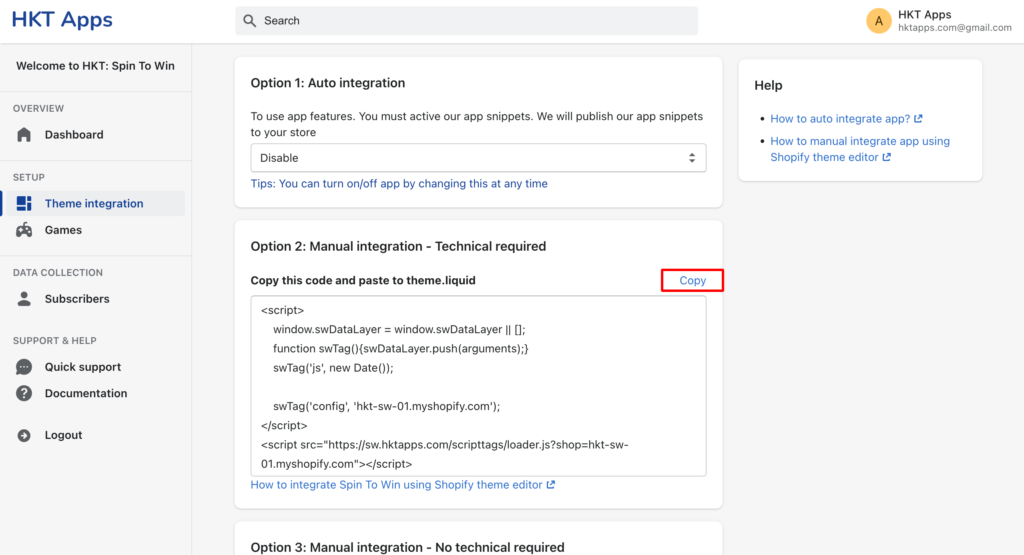1024x555 pixels.
Task: Click the Subscribers person icon
Action: (24, 299)
